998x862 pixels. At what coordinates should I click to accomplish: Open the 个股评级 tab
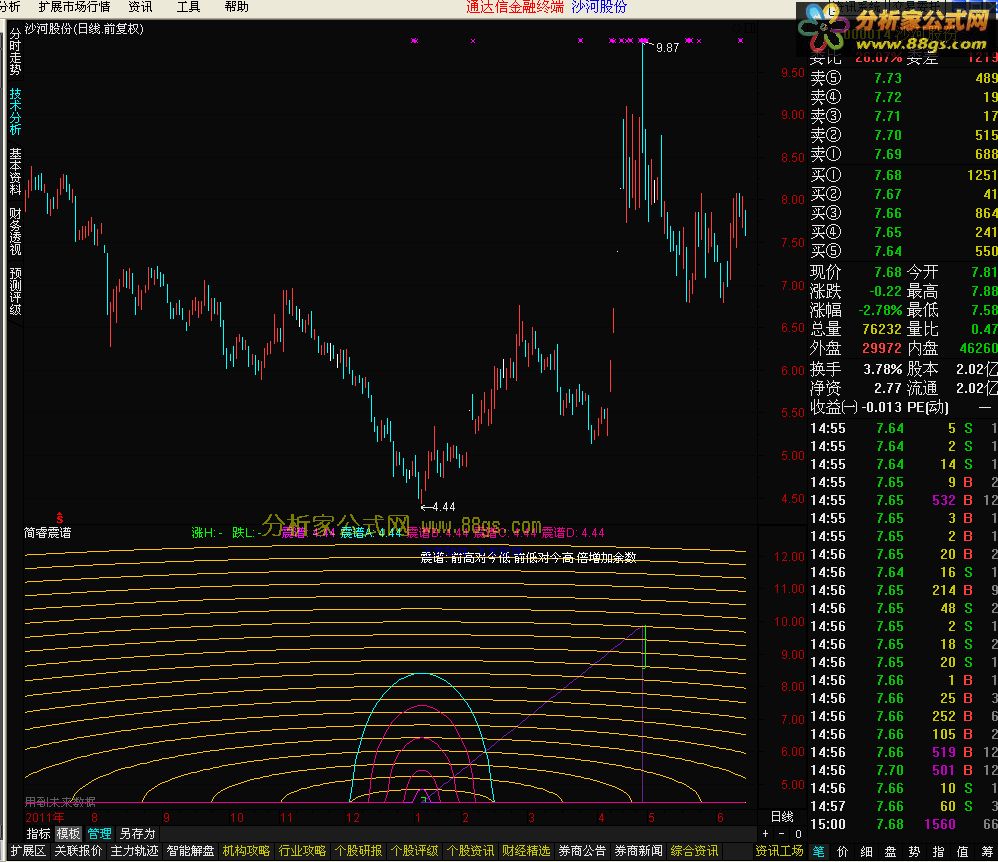coord(414,851)
